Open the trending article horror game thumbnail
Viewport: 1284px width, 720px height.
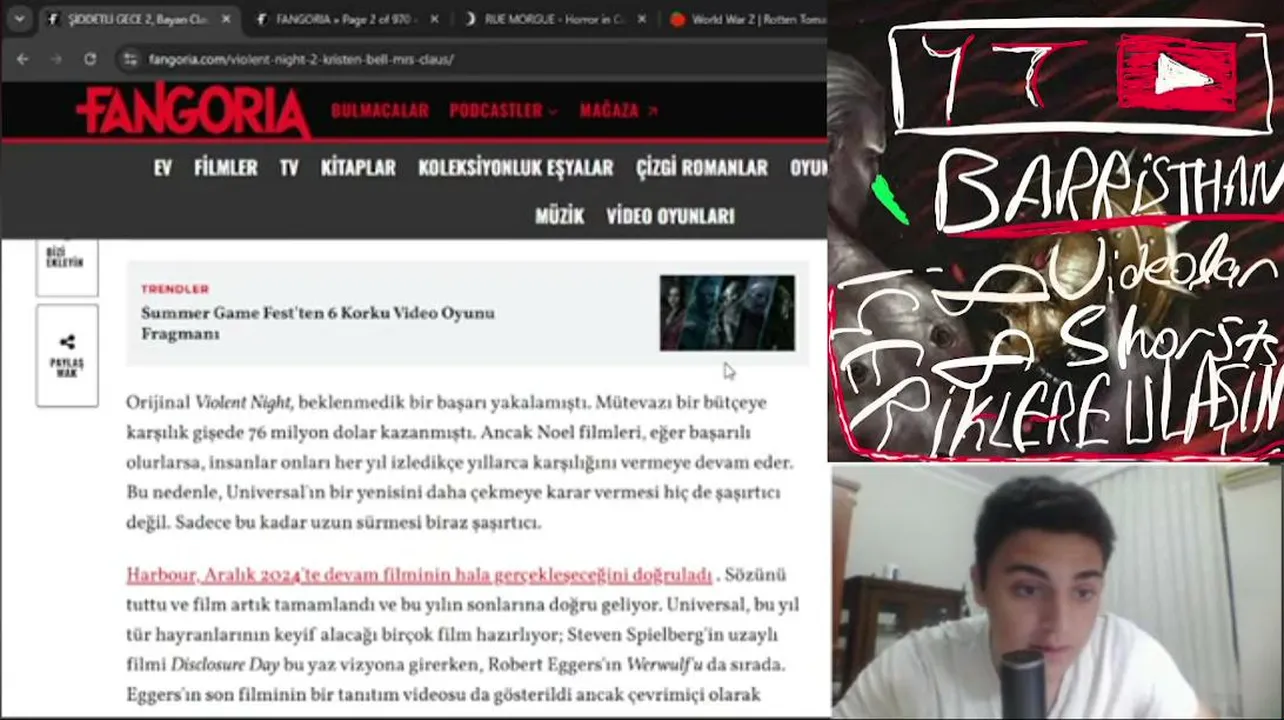(x=727, y=313)
